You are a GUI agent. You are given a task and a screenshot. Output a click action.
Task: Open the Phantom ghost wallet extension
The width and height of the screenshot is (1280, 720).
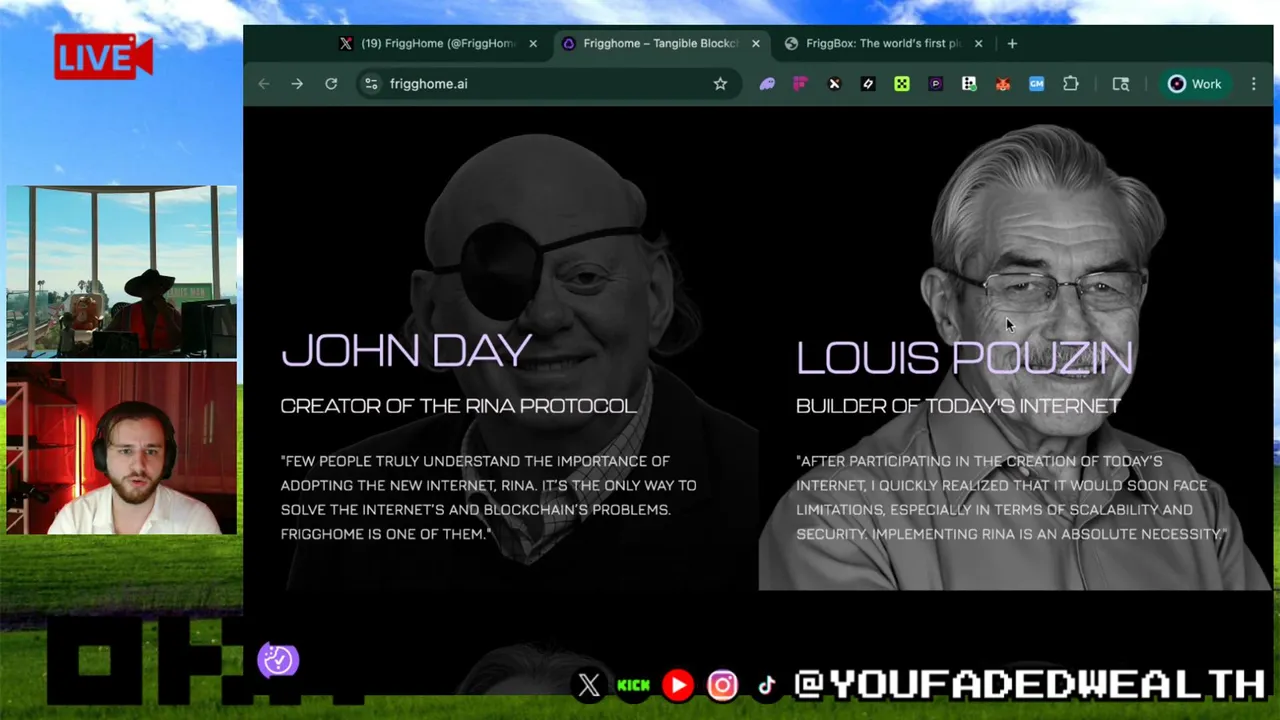coord(767,84)
